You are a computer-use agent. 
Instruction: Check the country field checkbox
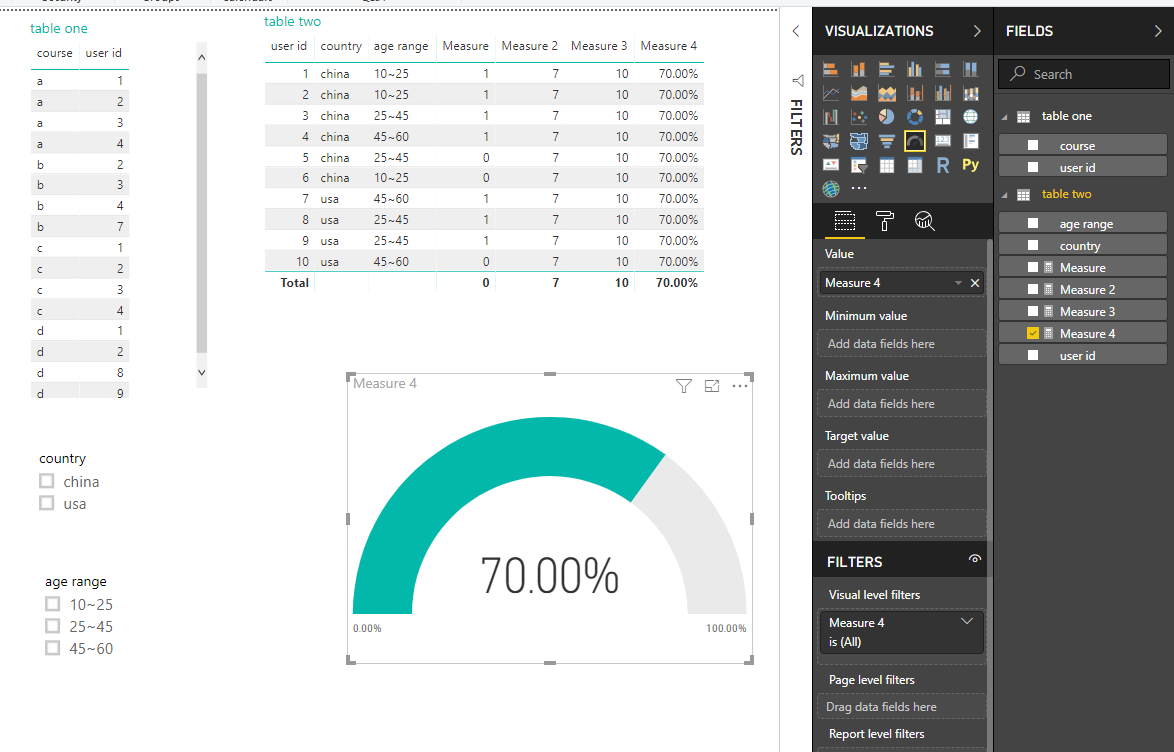tap(1032, 245)
